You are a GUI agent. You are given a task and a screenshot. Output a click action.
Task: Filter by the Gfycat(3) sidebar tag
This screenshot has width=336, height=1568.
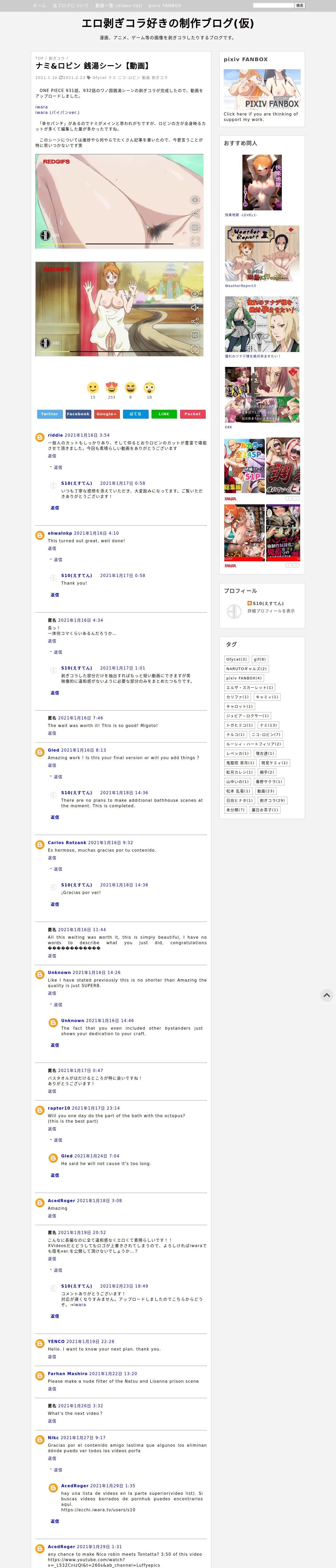pyautogui.click(x=237, y=659)
